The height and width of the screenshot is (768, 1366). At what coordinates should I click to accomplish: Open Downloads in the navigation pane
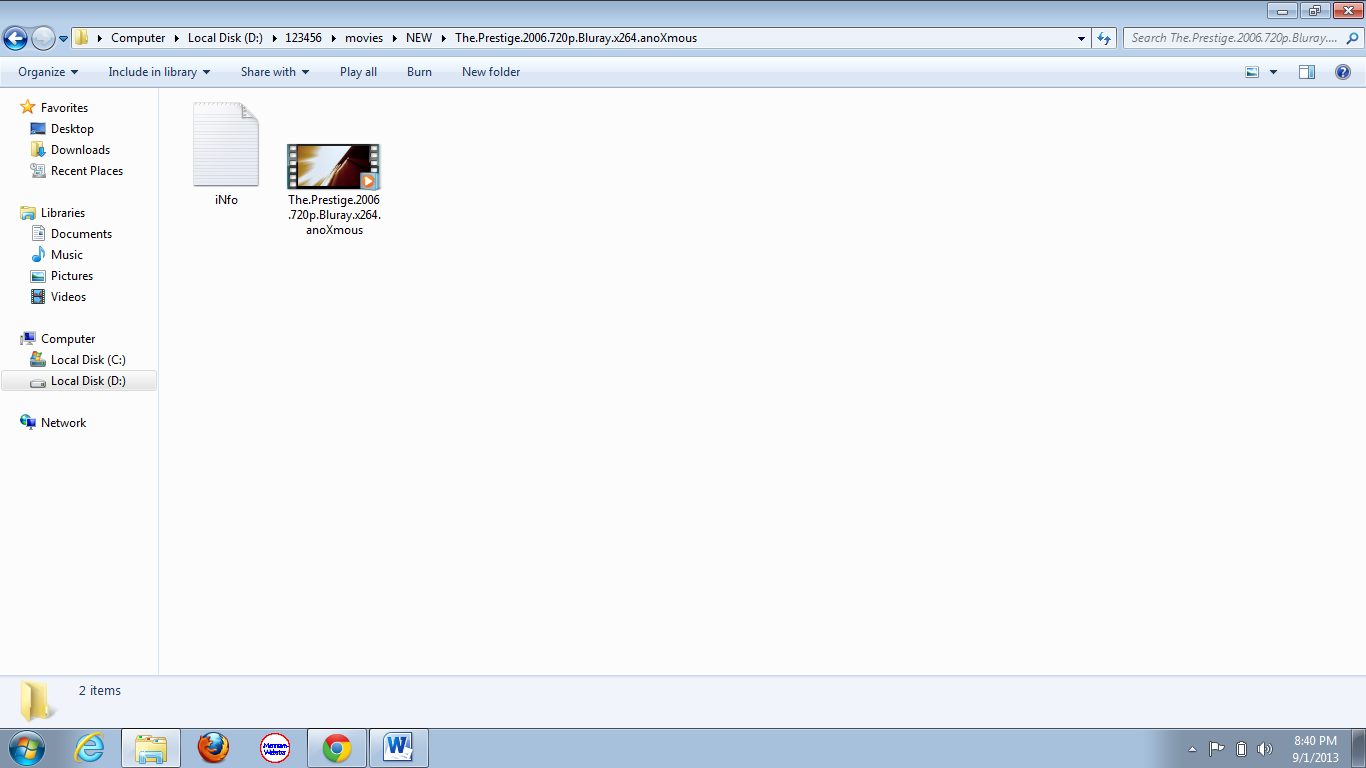(x=80, y=150)
